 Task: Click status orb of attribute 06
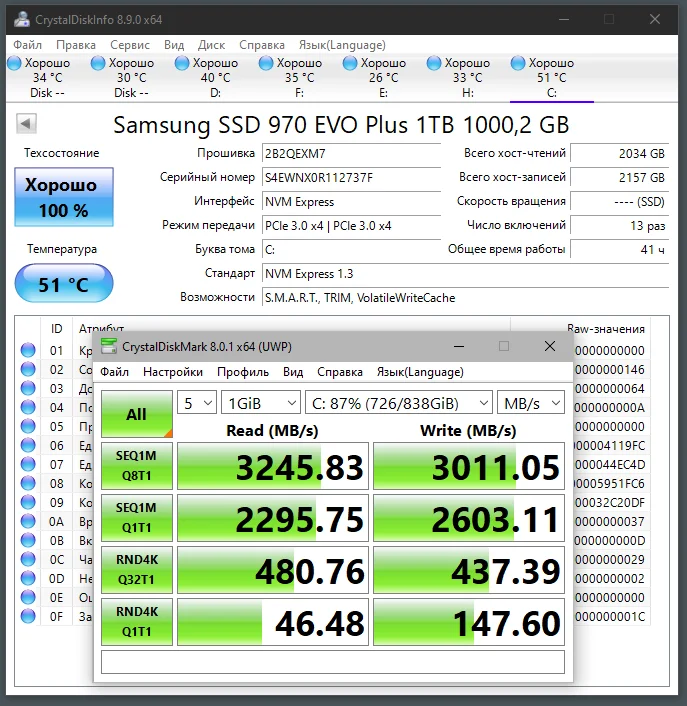28,445
